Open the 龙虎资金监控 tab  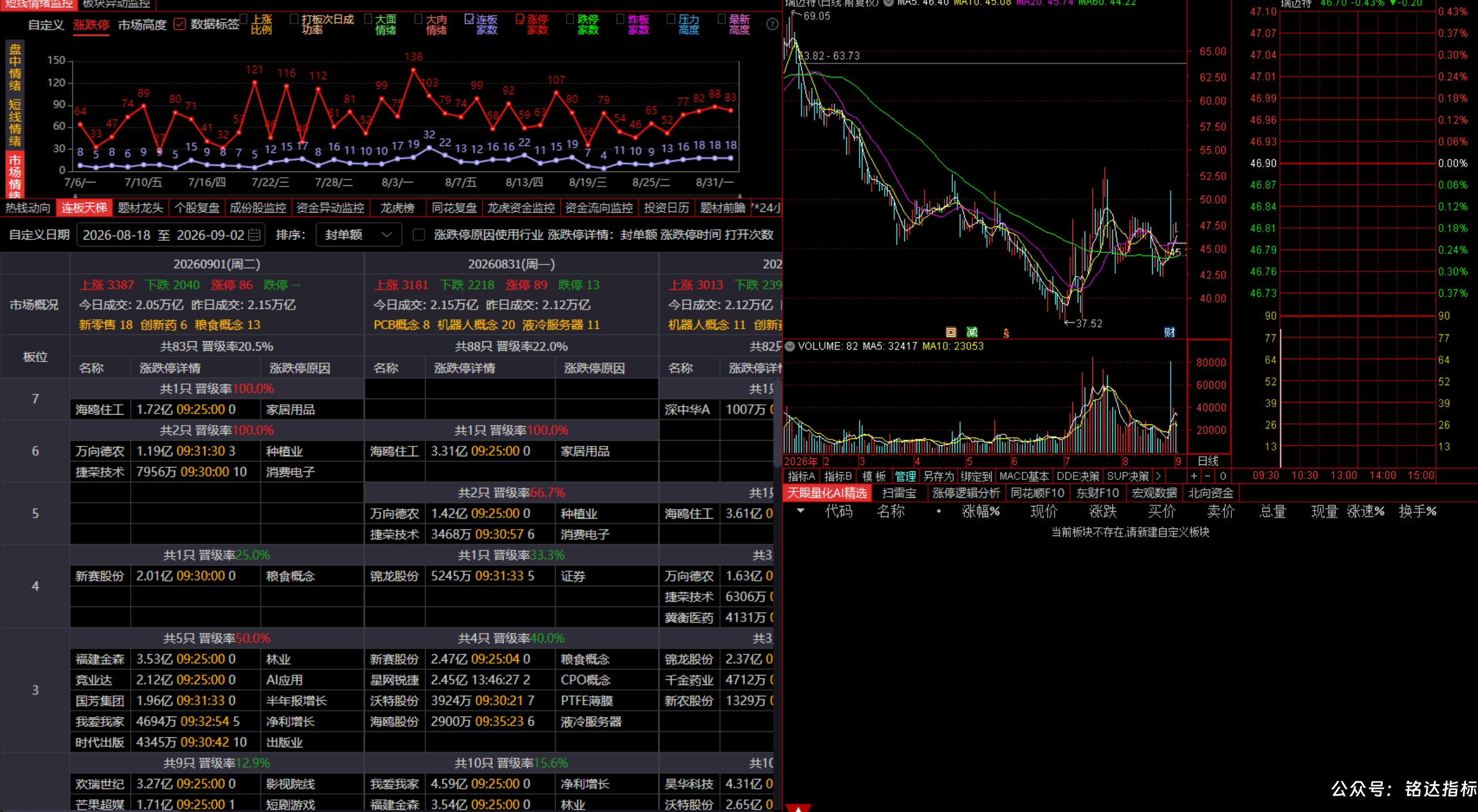pyautogui.click(x=521, y=208)
